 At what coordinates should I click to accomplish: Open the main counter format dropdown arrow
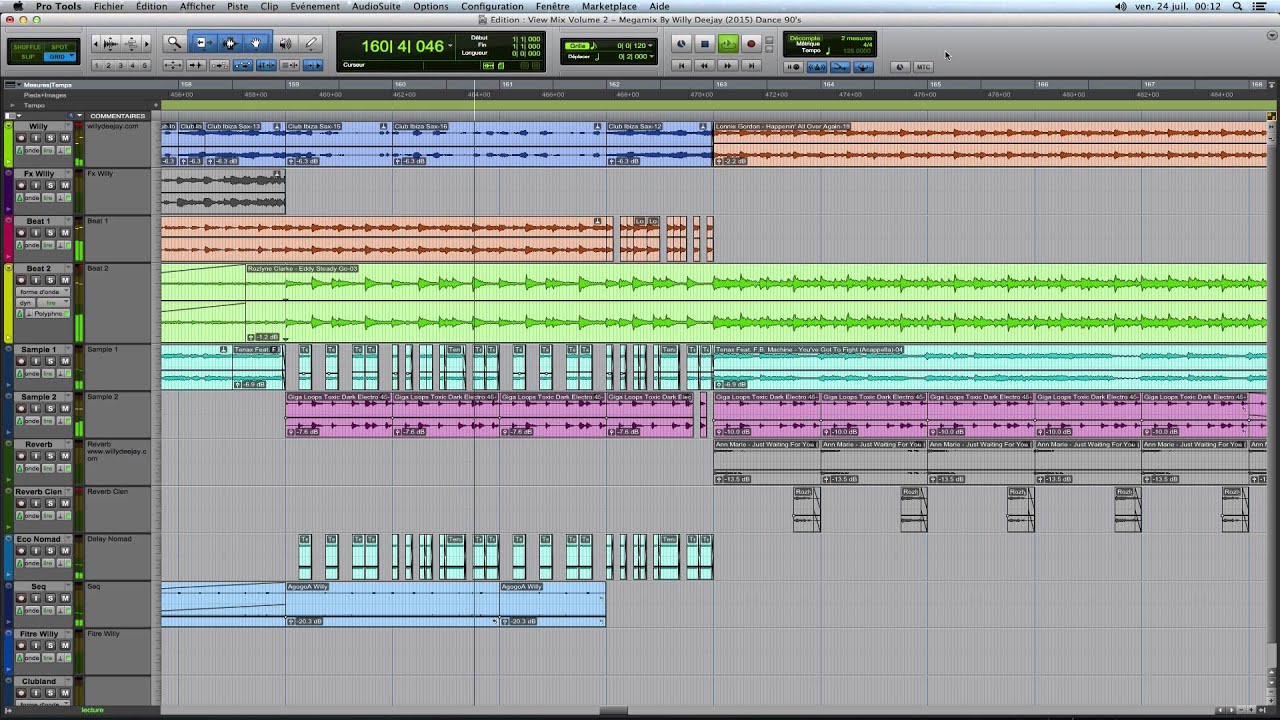450,46
